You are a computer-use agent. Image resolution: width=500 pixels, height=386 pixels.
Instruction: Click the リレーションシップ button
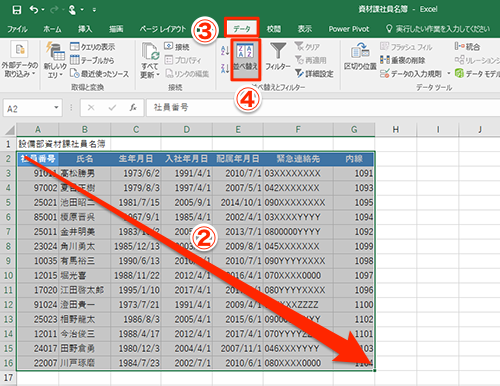pos(477,60)
